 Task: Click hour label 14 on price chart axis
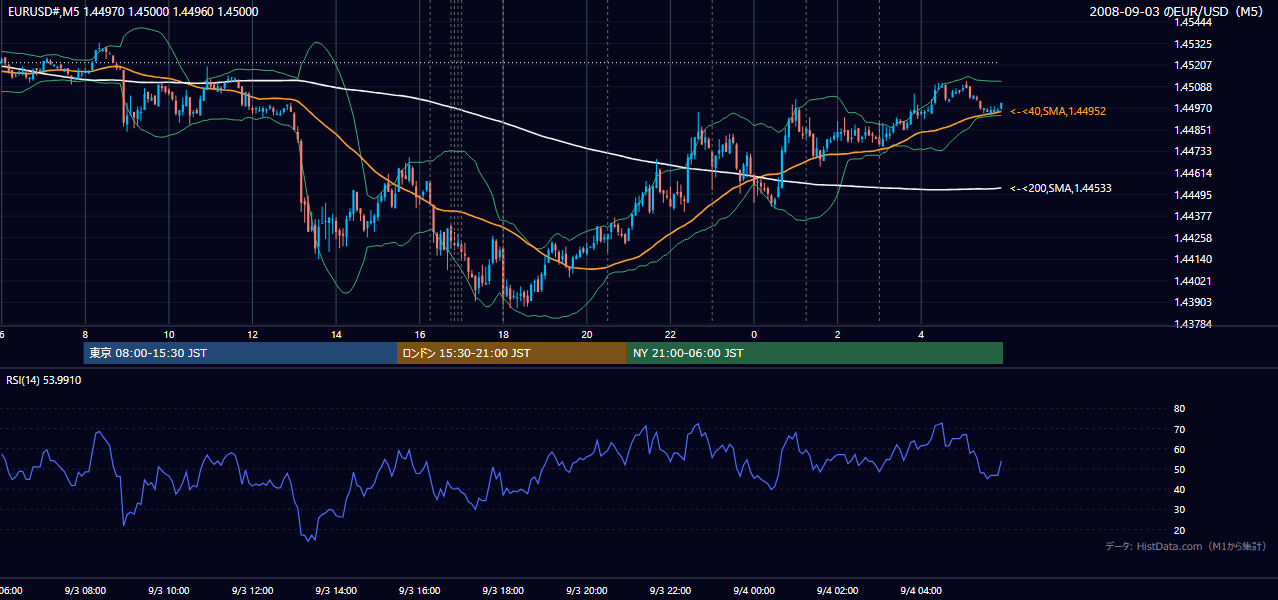(x=336, y=334)
